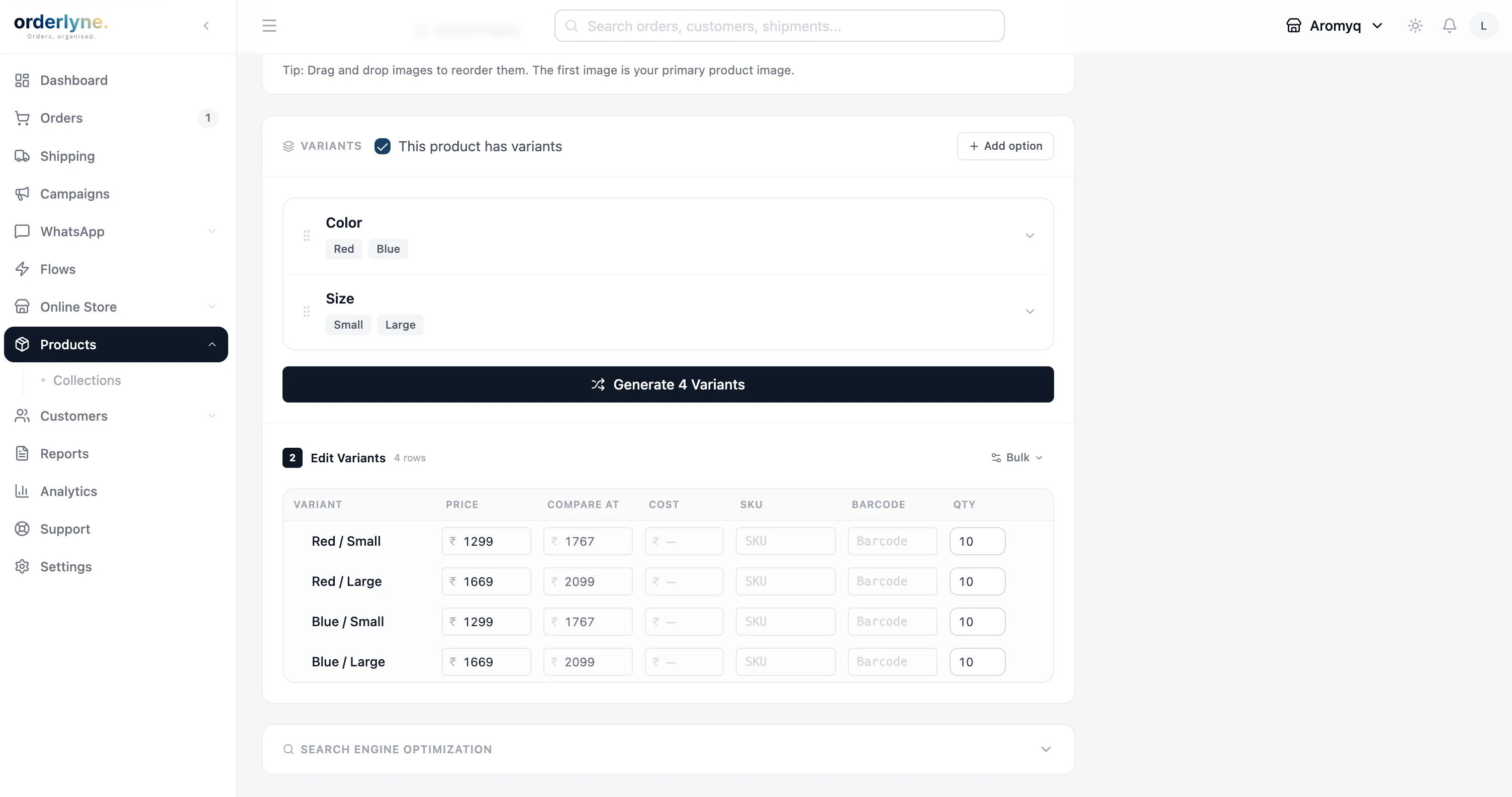Open notifications bell

[x=1449, y=26]
